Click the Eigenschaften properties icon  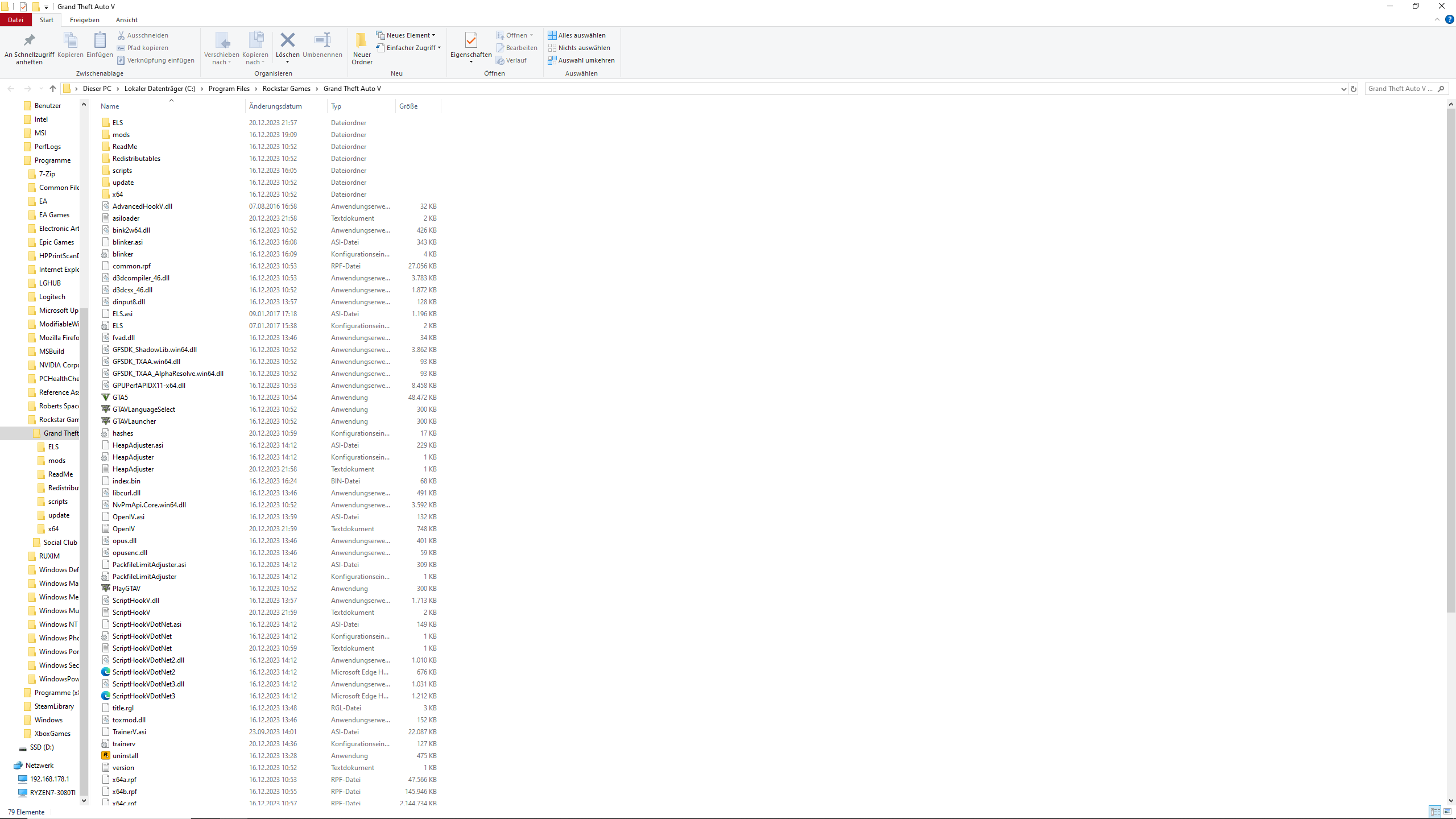click(470, 41)
